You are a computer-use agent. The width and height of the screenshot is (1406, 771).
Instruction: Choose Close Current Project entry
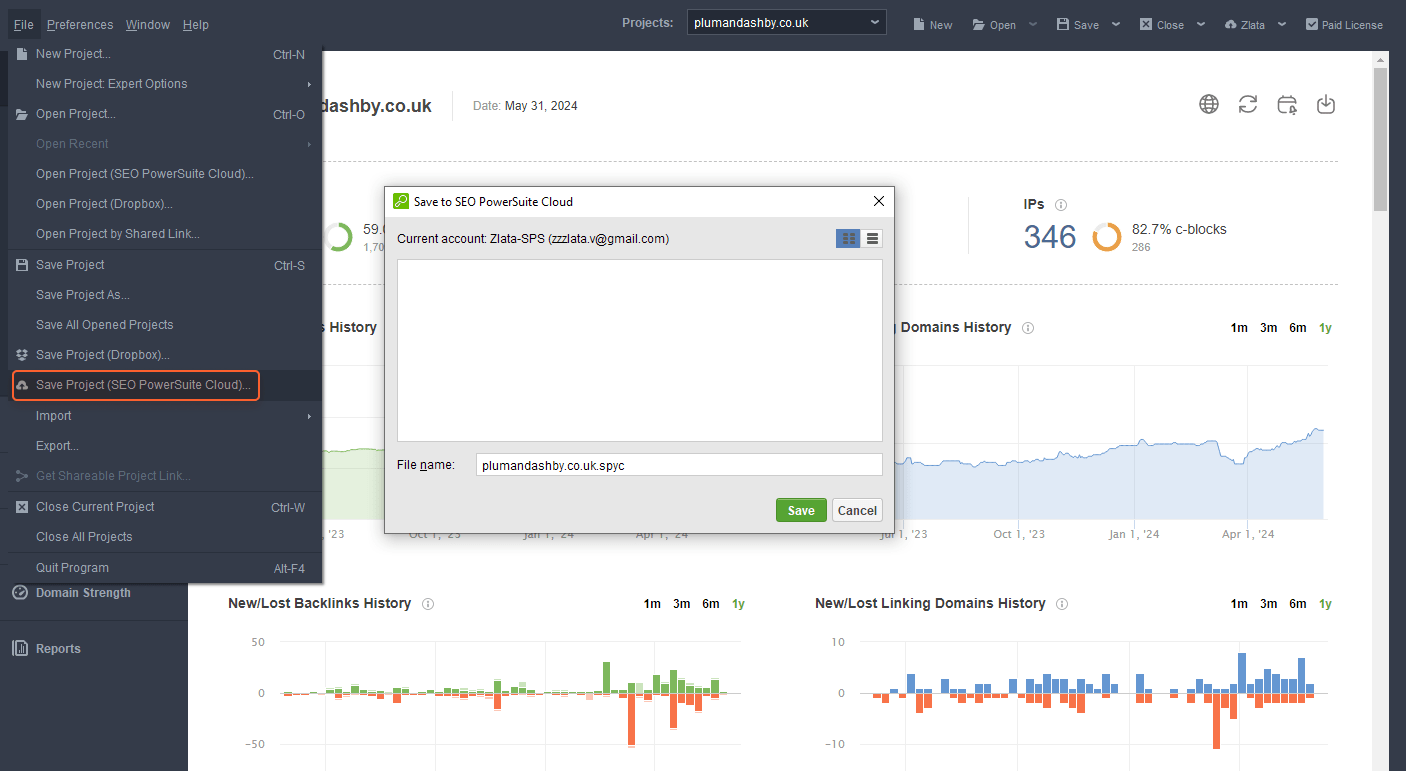tap(165, 507)
